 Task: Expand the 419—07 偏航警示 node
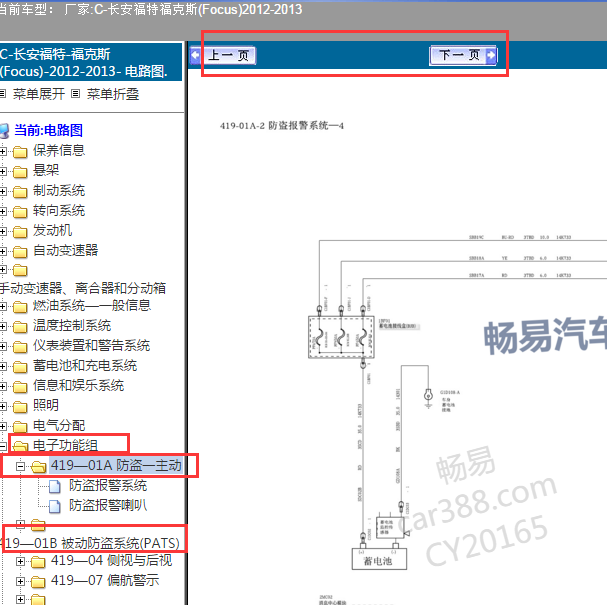click(21, 581)
